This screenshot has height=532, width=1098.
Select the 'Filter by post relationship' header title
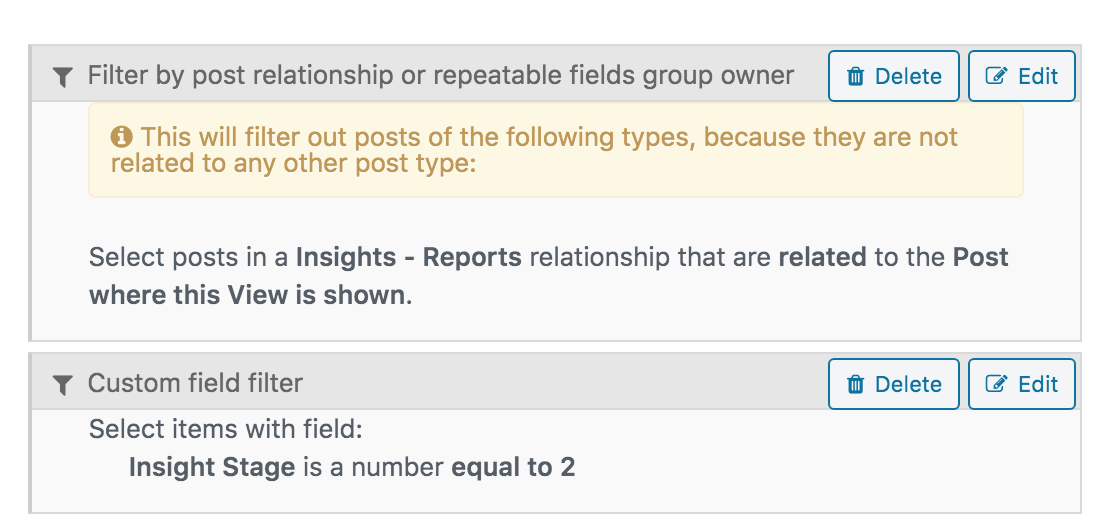click(x=440, y=76)
